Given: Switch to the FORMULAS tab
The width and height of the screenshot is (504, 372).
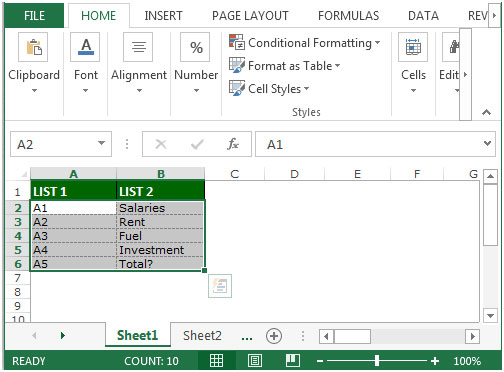Looking at the screenshot, I should 348,16.
